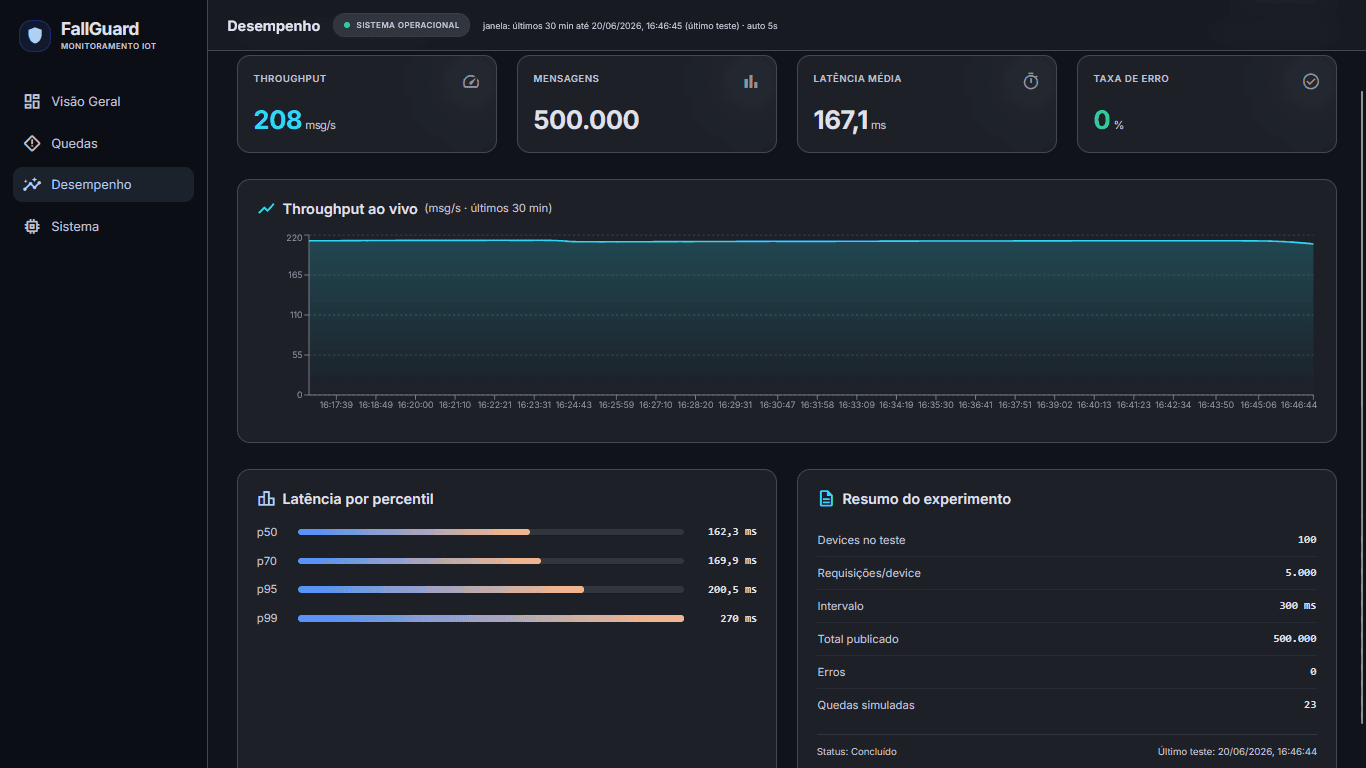Click the 16:17:39 chart time label
Viewport: 1366px width, 768px height.
(336, 405)
